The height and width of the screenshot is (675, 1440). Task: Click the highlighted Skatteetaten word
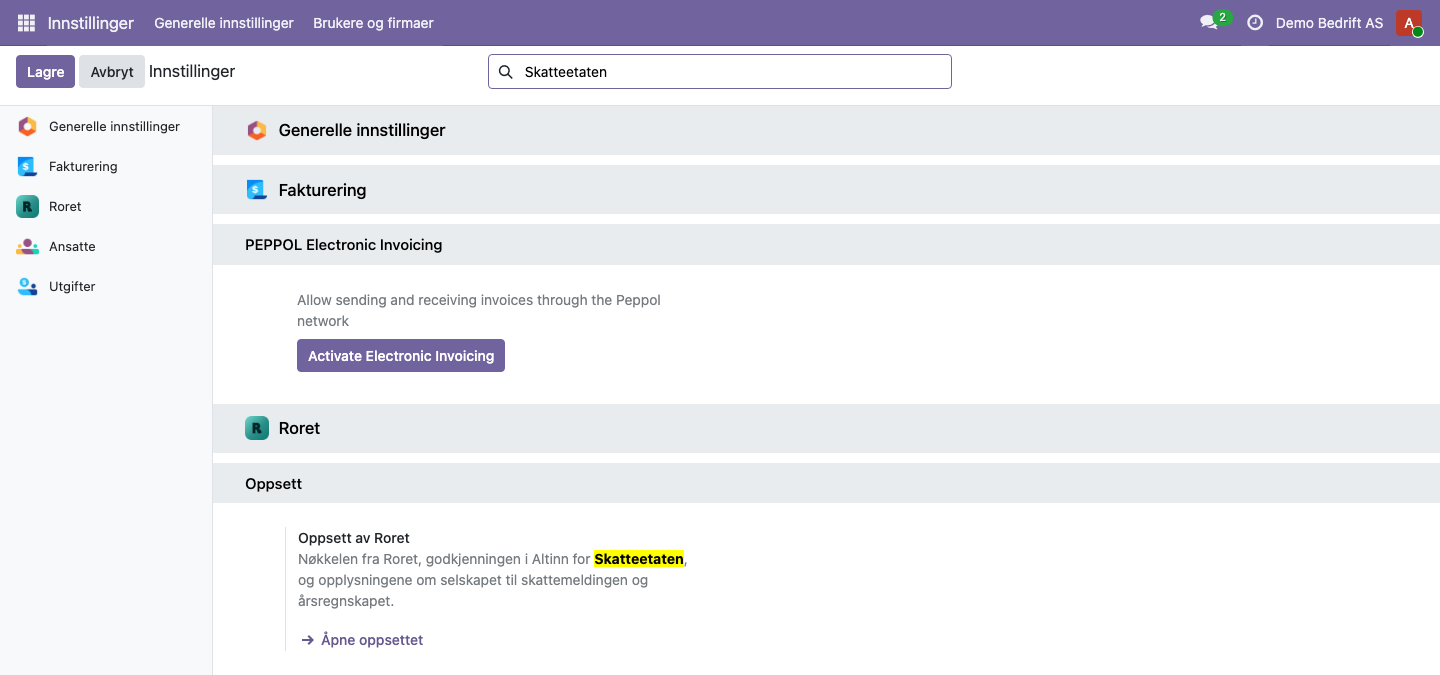click(x=639, y=559)
